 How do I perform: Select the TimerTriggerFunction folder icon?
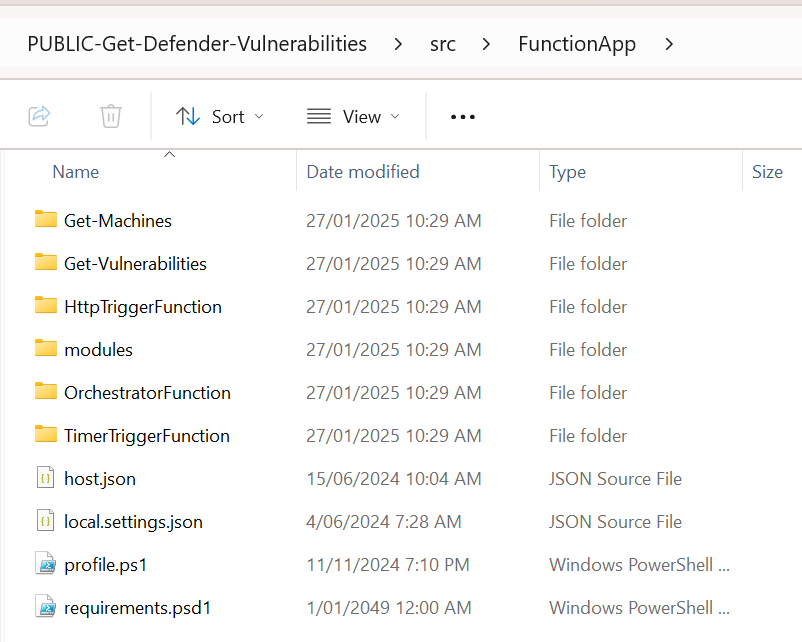46,434
